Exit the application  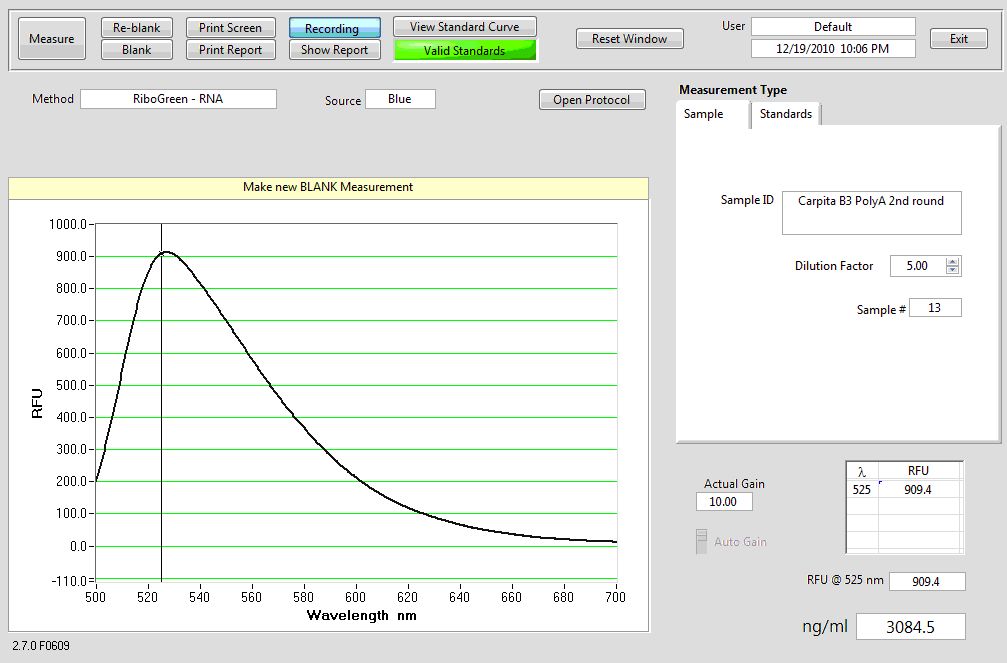tap(959, 39)
